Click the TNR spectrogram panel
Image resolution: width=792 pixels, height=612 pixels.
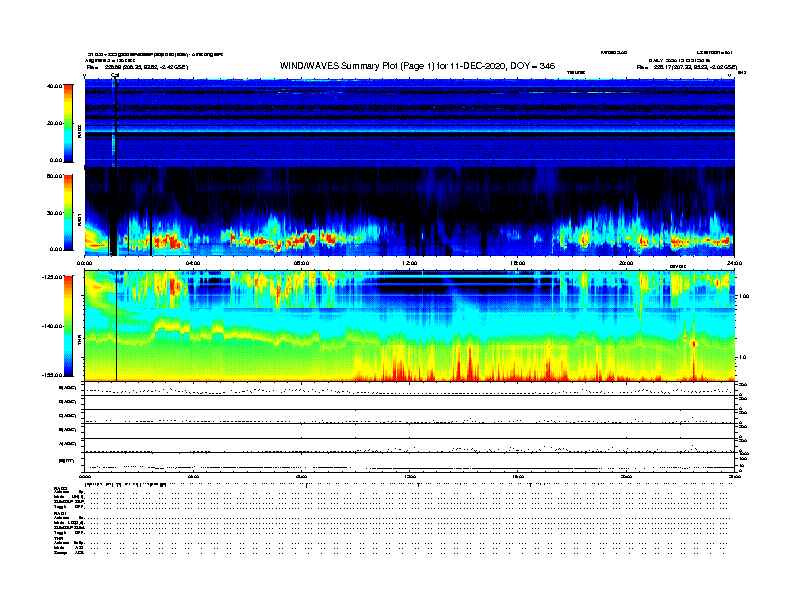point(410,326)
